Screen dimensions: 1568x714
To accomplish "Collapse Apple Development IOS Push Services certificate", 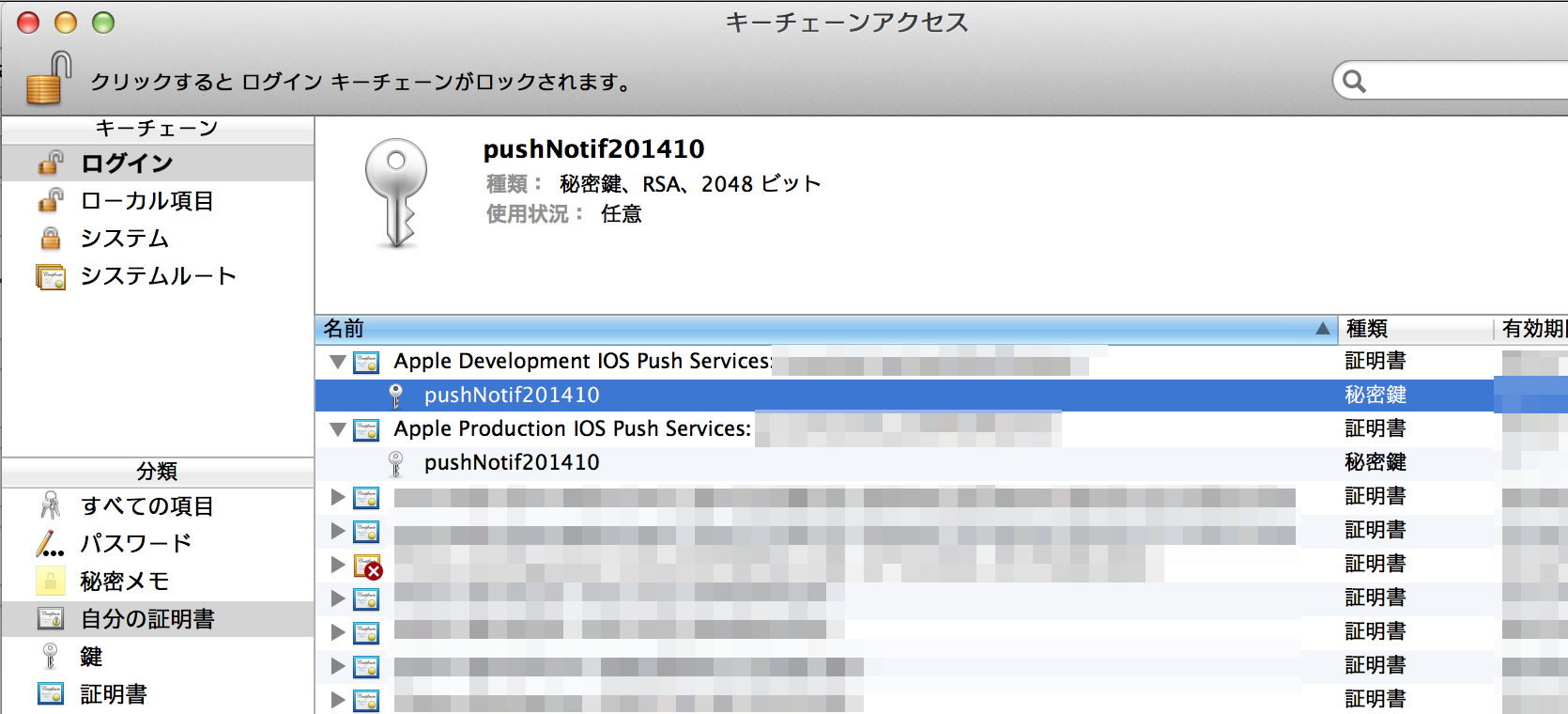I will (337, 362).
